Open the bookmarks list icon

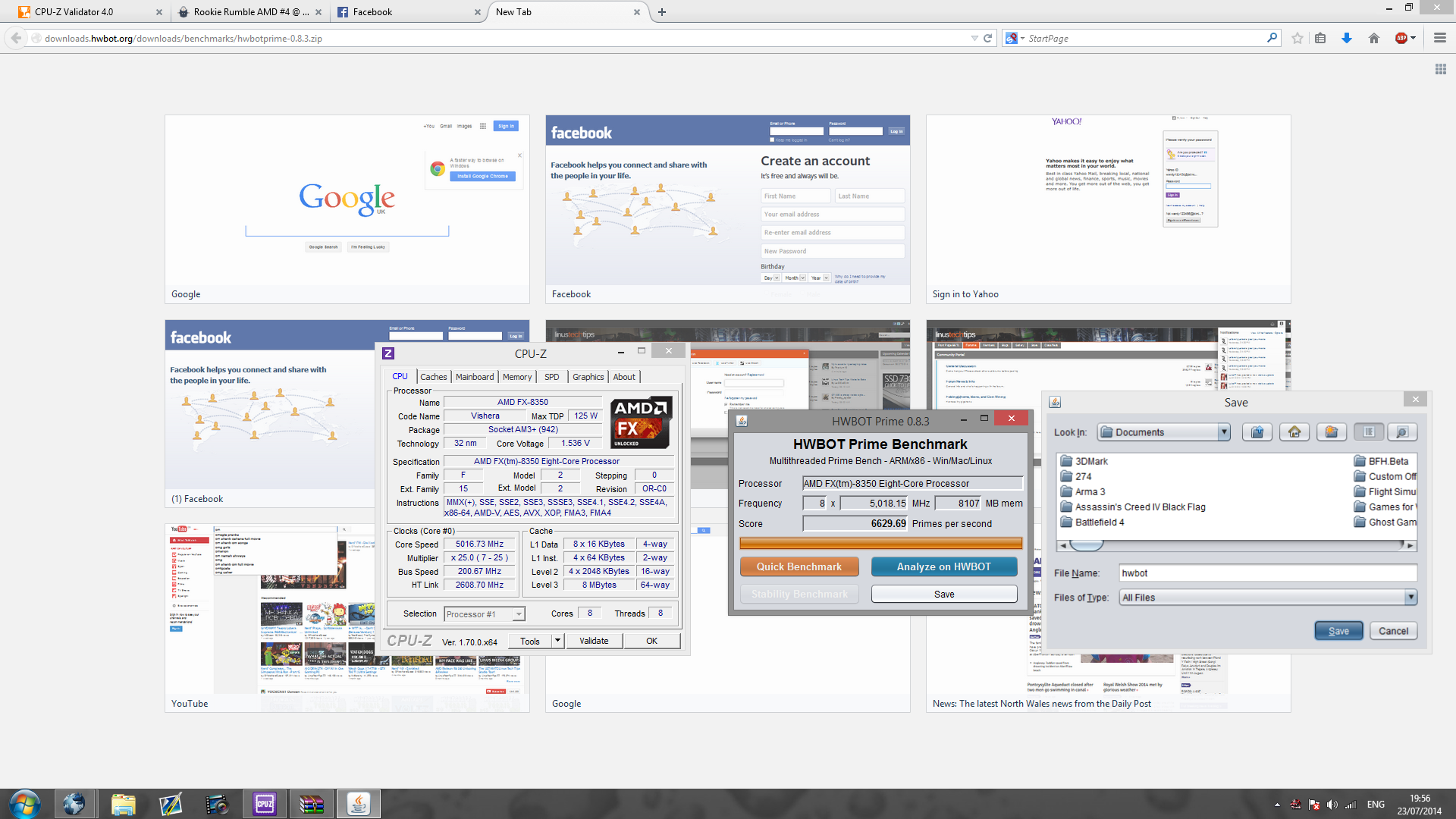pos(1320,38)
